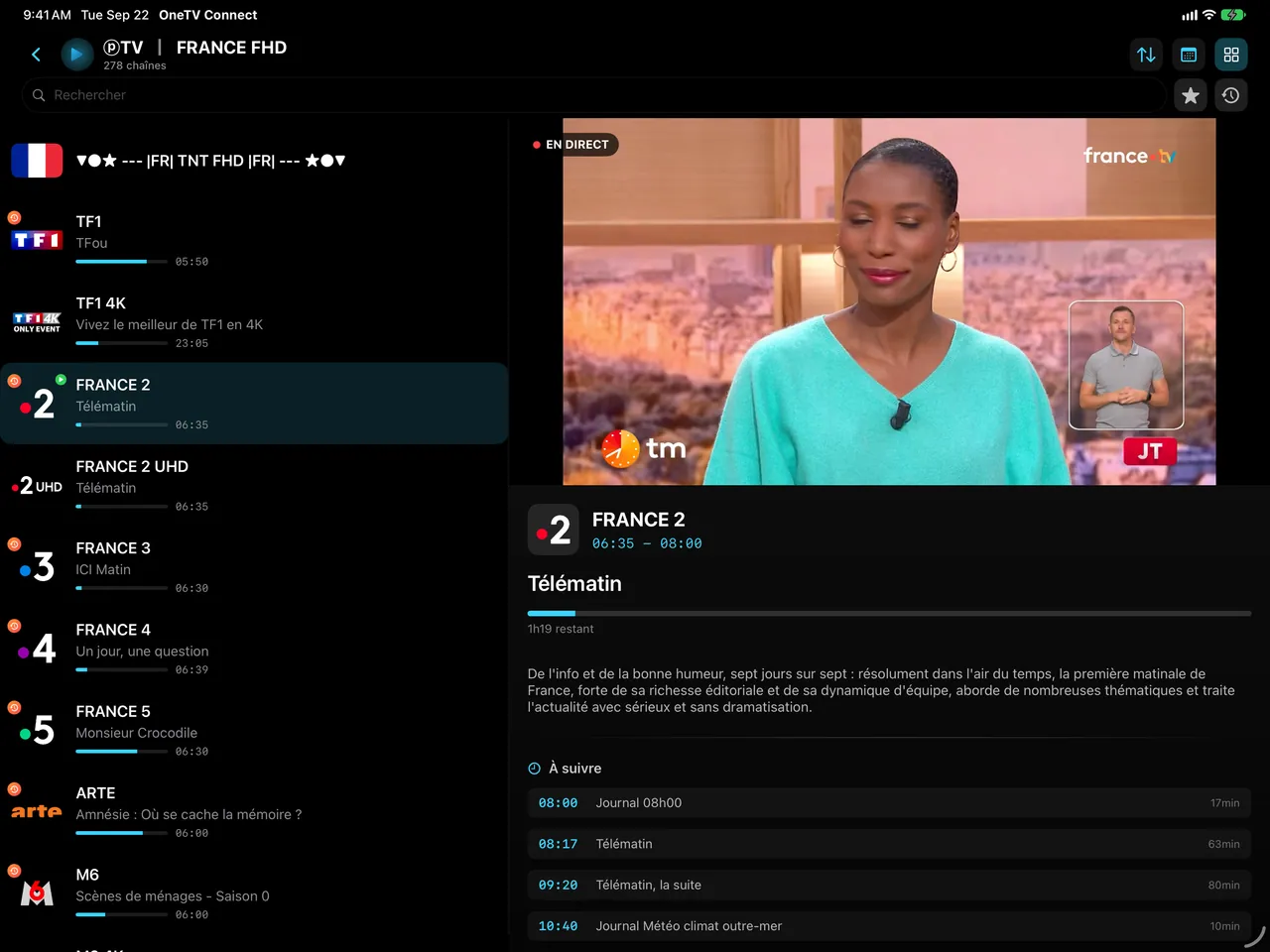Viewport: 1270px width, 952px height.
Task: Tap the M6 catch-up replay badge
Action: pos(14,871)
